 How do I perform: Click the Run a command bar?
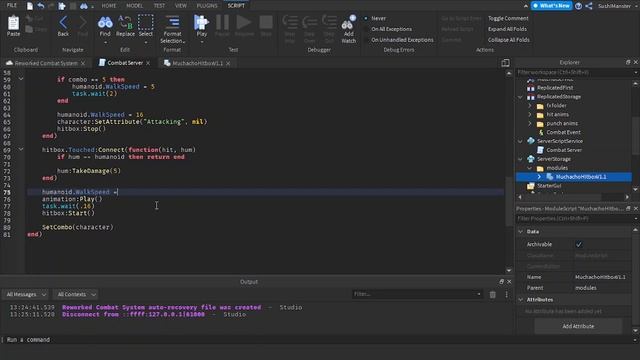[x=318, y=340]
